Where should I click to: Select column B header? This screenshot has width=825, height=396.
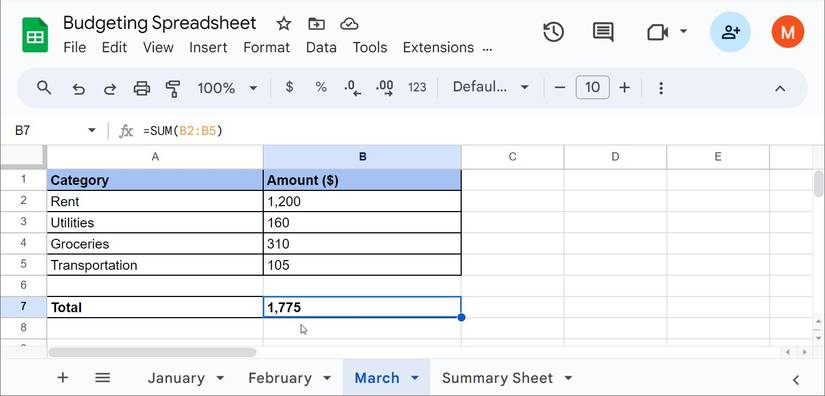[x=363, y=157]
